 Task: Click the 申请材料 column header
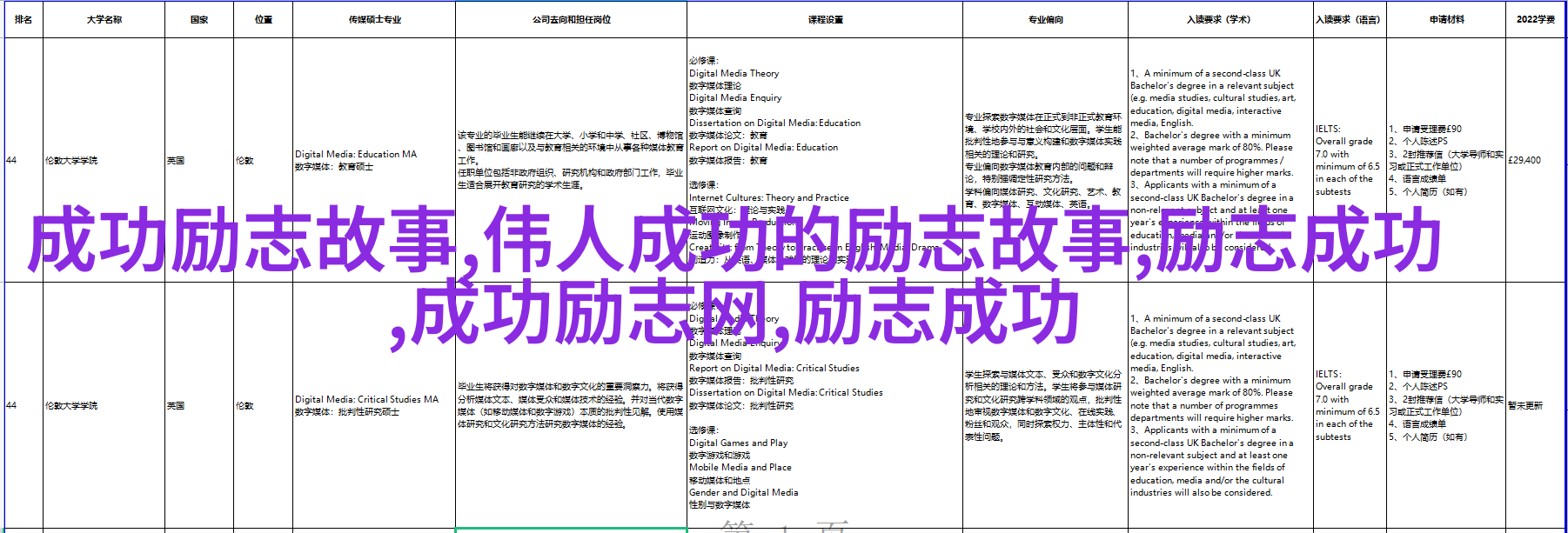click(x=1446, y=19)
